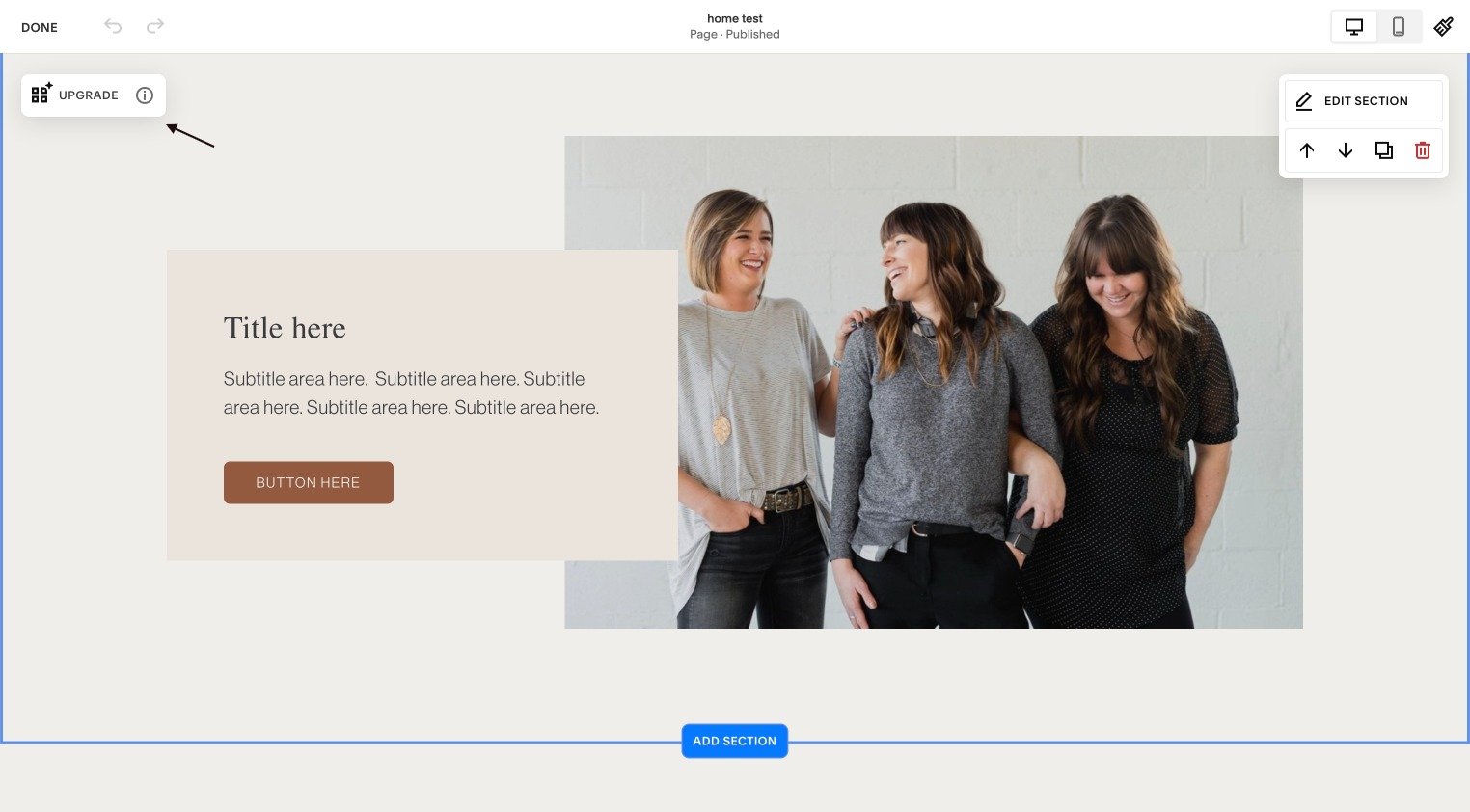Image resolution: width=1470 pixels, height=812 pixels.
Task: Click the "home test" page title
Action: (735, 18)
